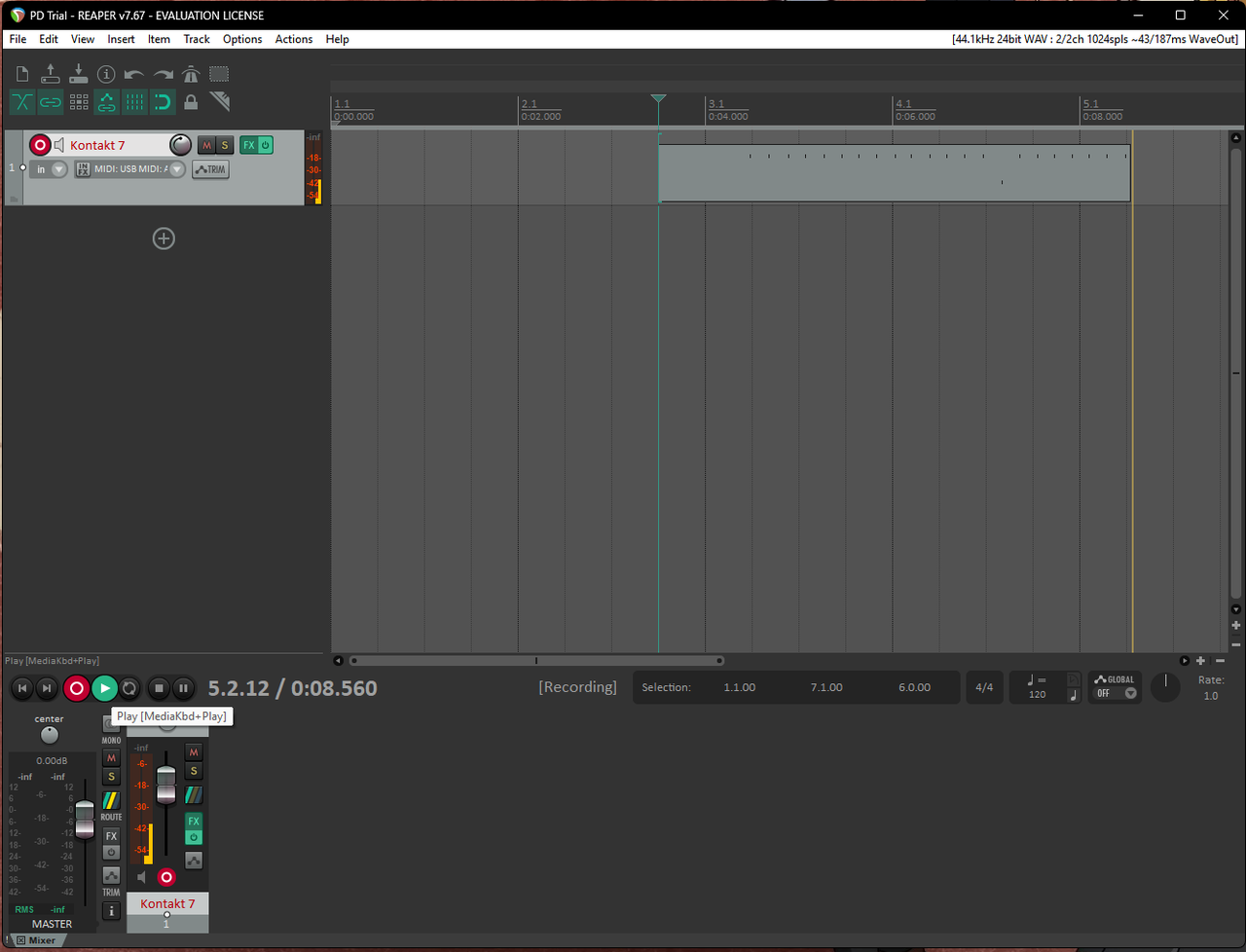Solo the Kontakt 7 track in track panel
The image size is (1246, 952).
tap(224, 145)
